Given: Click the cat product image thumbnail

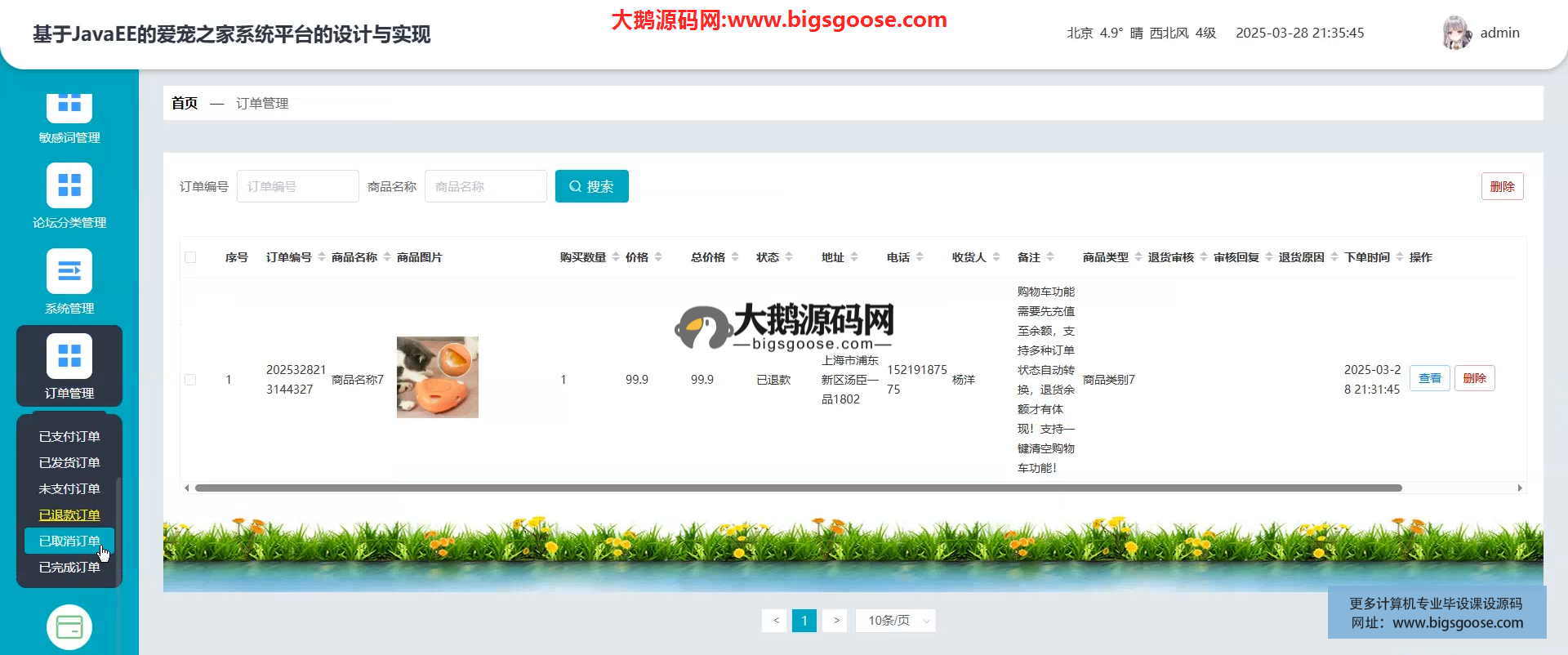Looking at the screenshot, I should [x=438, y=377].
